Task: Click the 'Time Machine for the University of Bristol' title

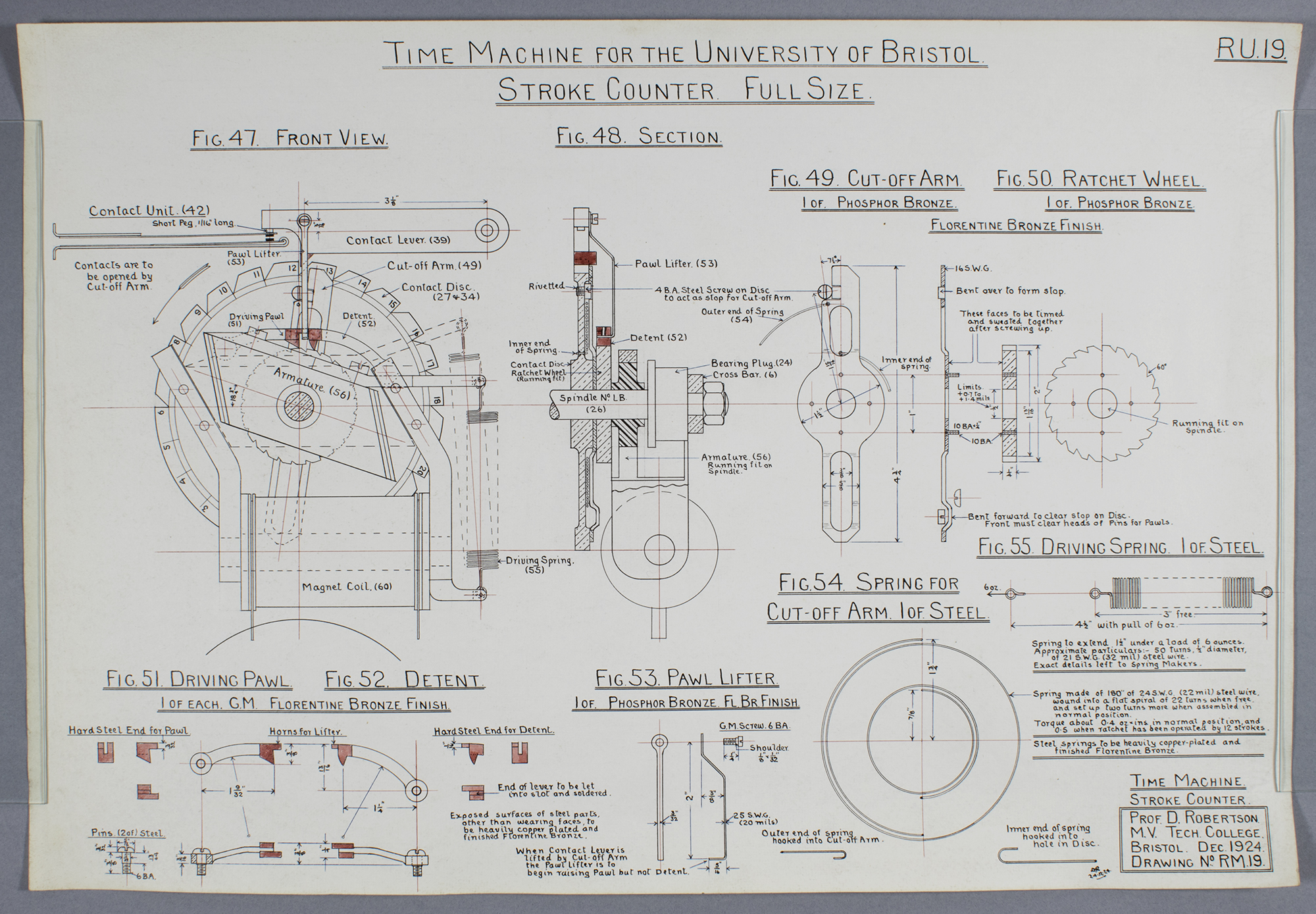Action: tap(684, 54)
